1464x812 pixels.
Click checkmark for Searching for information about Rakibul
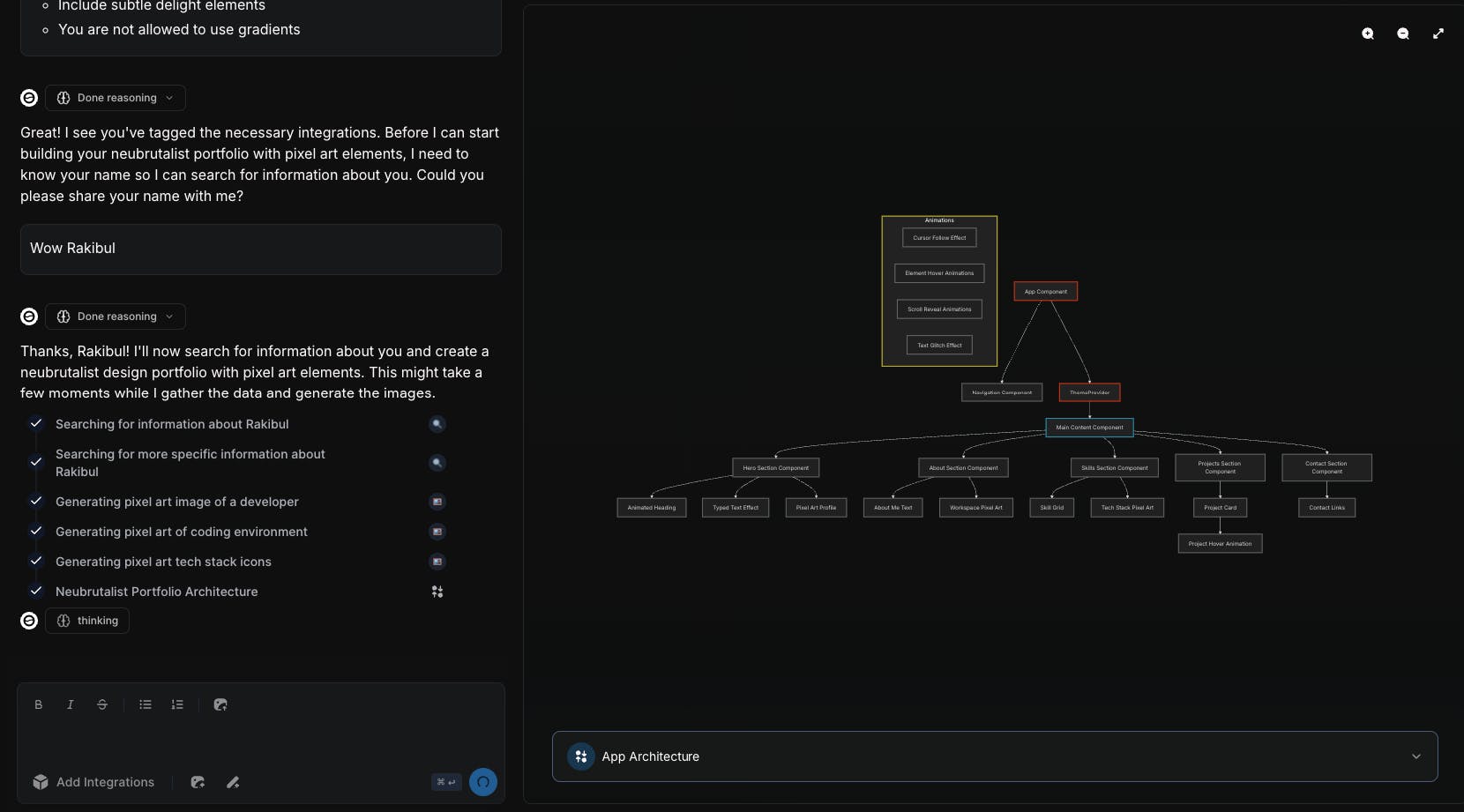point(36,423)
